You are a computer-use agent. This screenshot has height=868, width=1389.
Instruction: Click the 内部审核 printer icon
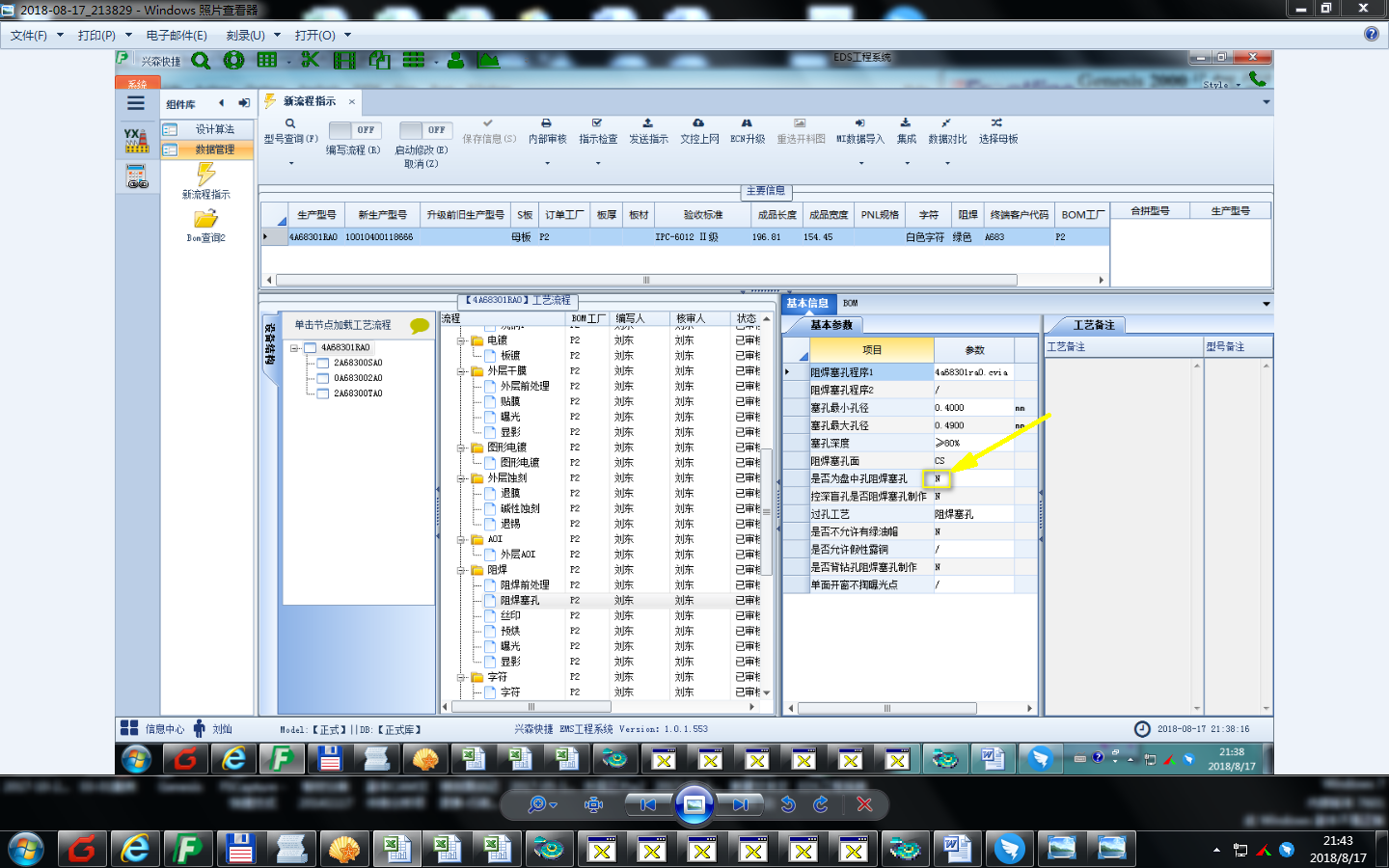point(547,123)
